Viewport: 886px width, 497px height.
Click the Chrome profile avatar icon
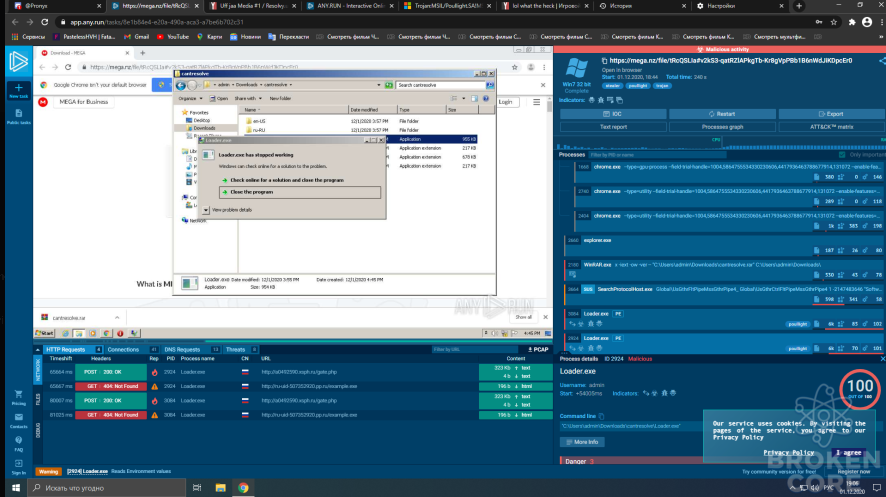point(867,22)
